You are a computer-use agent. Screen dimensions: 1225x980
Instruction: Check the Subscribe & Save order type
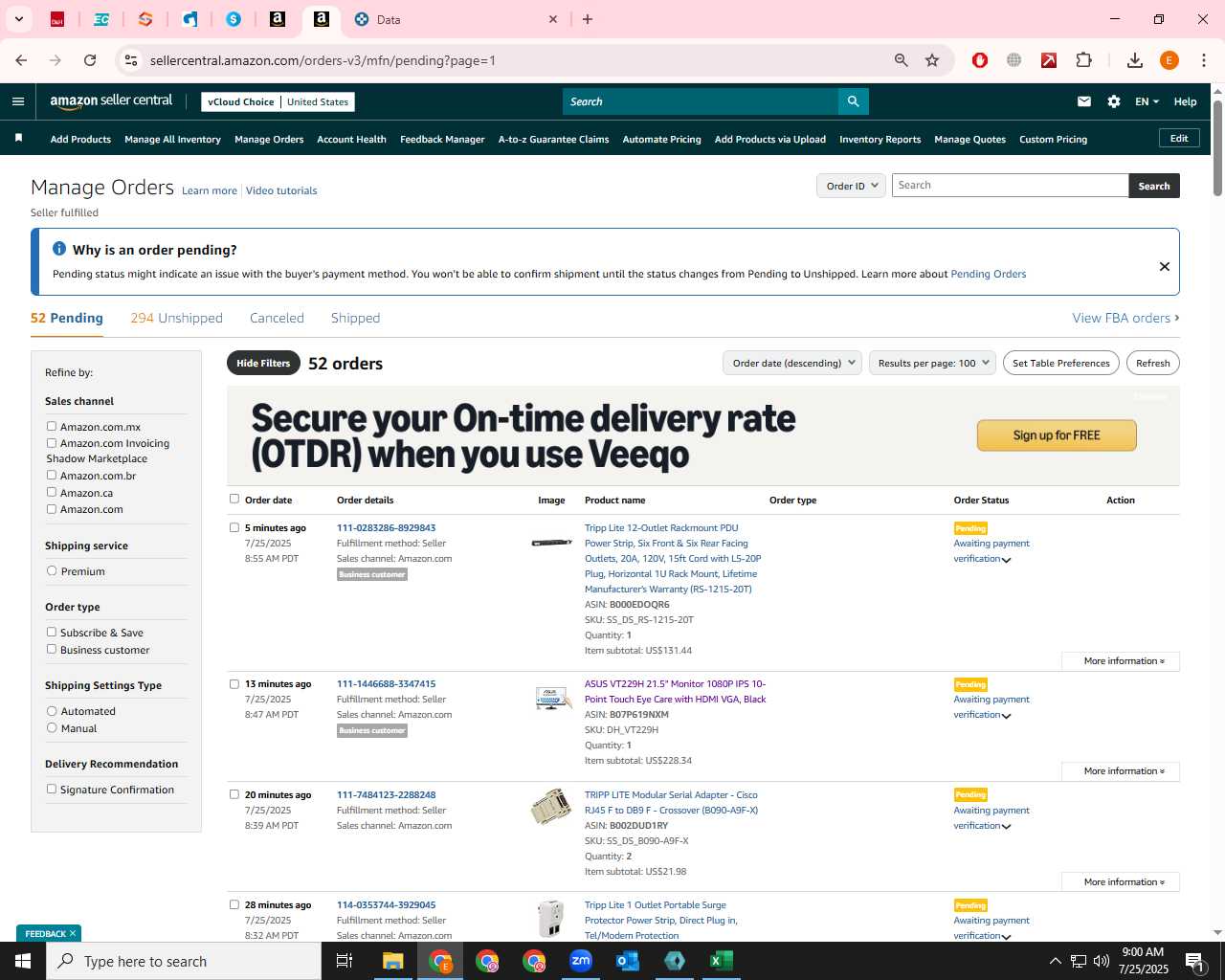[52, 632]
